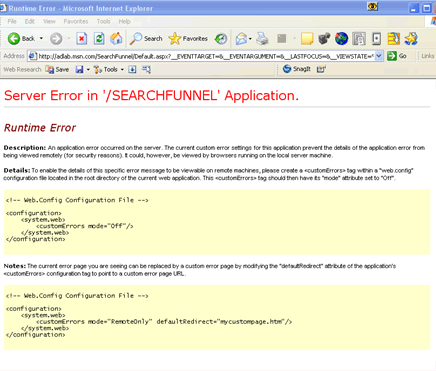Go to the Home page icon
Viewport: 436px width, 371px height.
(116, 39)
